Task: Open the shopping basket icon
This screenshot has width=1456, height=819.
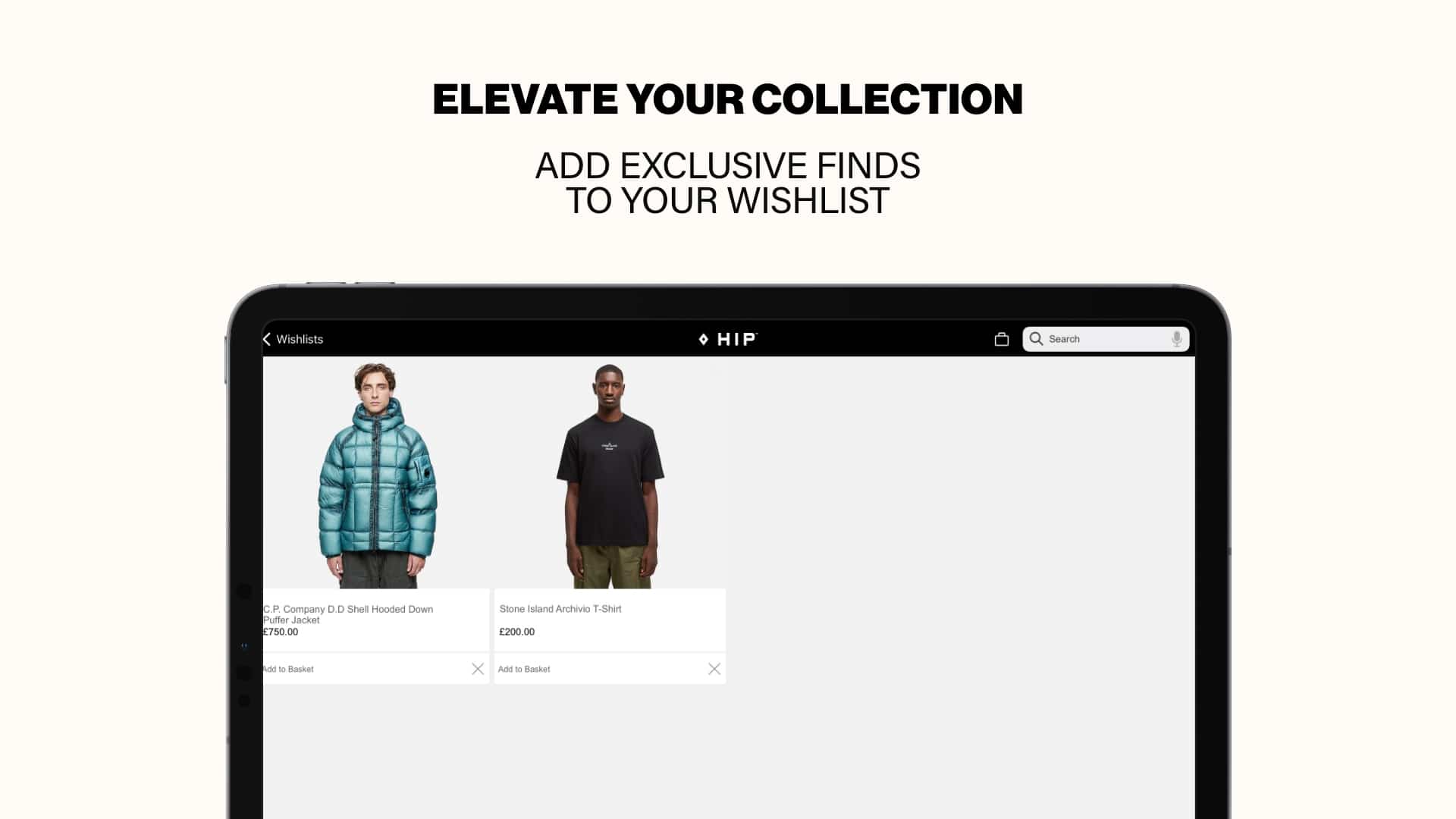Action: [1001, 339]
